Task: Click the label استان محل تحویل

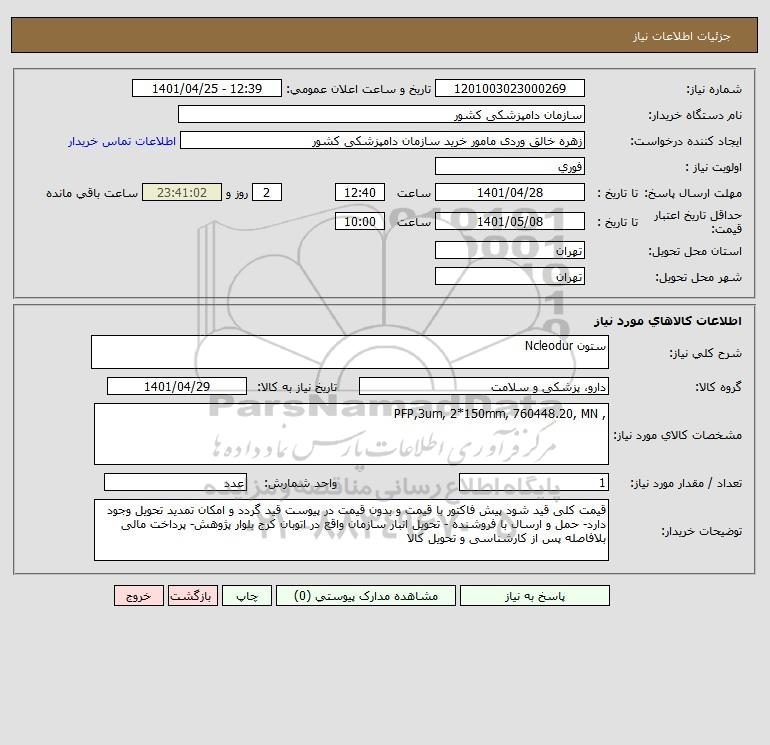Action: (x=695, y=251)
